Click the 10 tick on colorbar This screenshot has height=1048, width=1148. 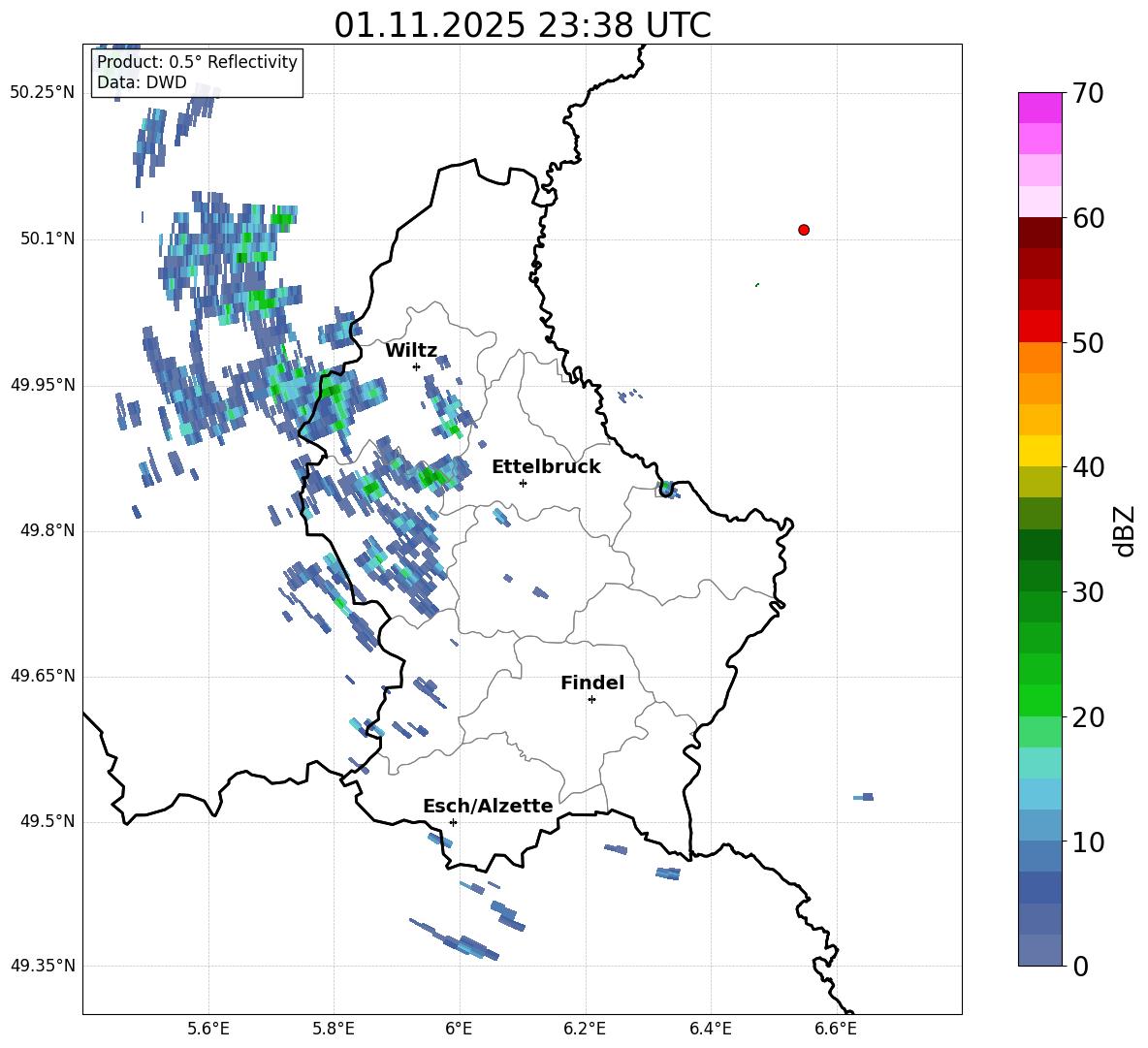pyautogui.click(x=1088, y=842)
